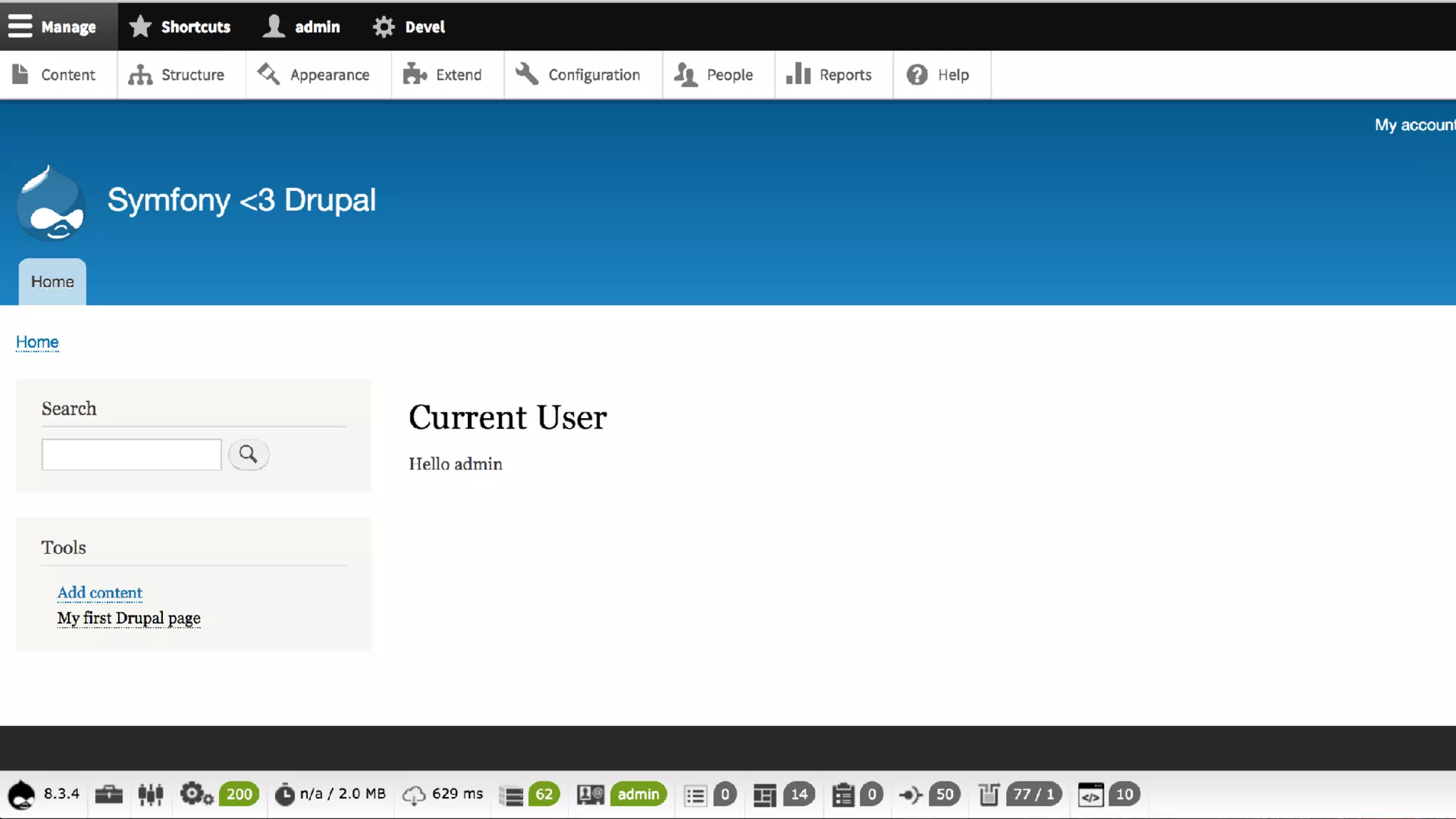Click the search magnifier button
1456x819 pixels.
coord(248,454)
